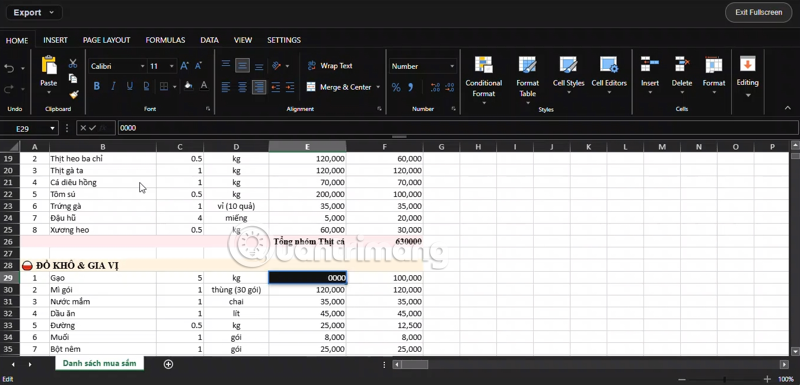Screen dimensions: 800x385
Task: Decrease indent icon
Action: pos(276,87)
